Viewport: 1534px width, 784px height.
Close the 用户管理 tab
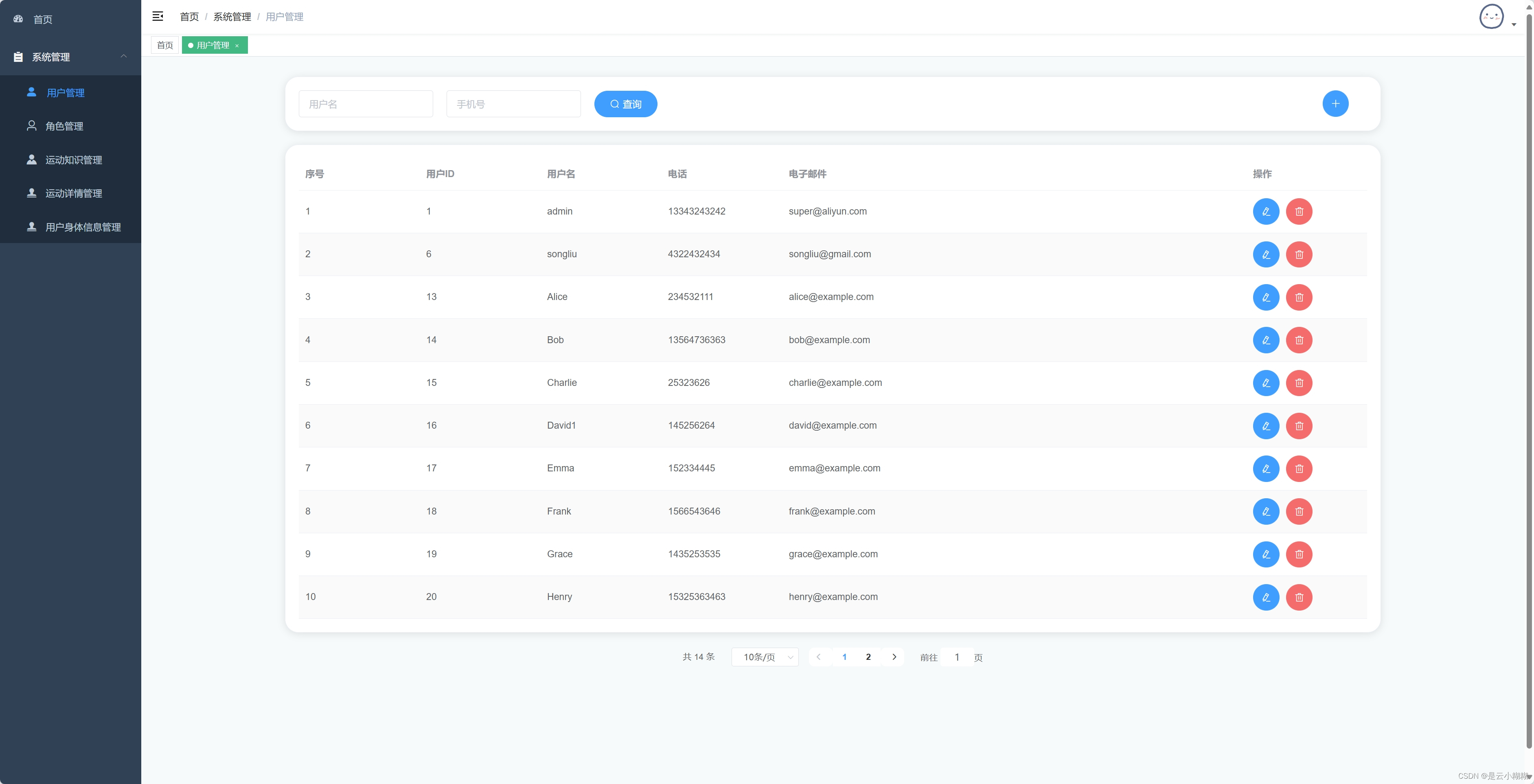237,46
